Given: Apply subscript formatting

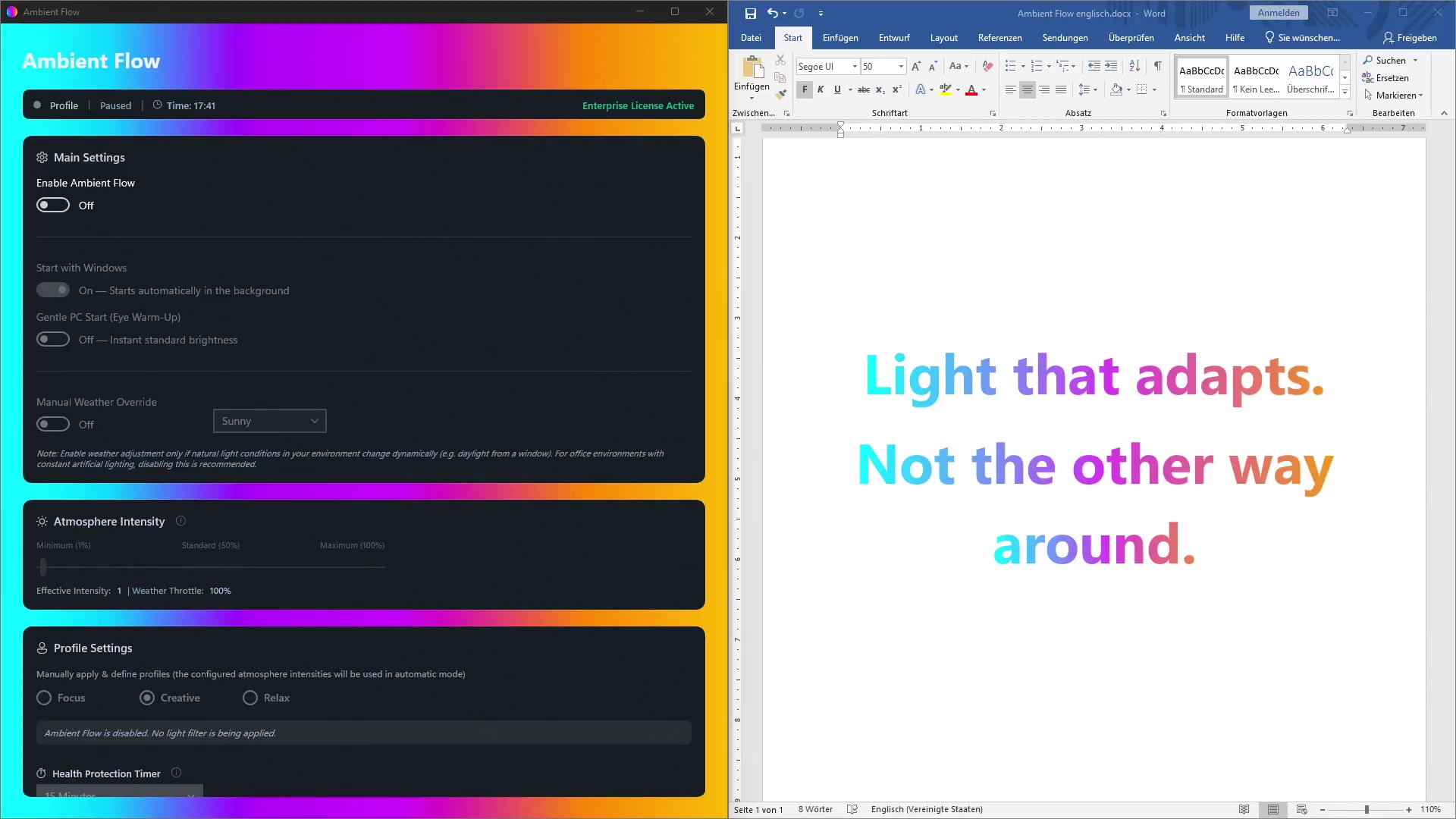Looking at the screenshot, I should [x=880, y=89].
